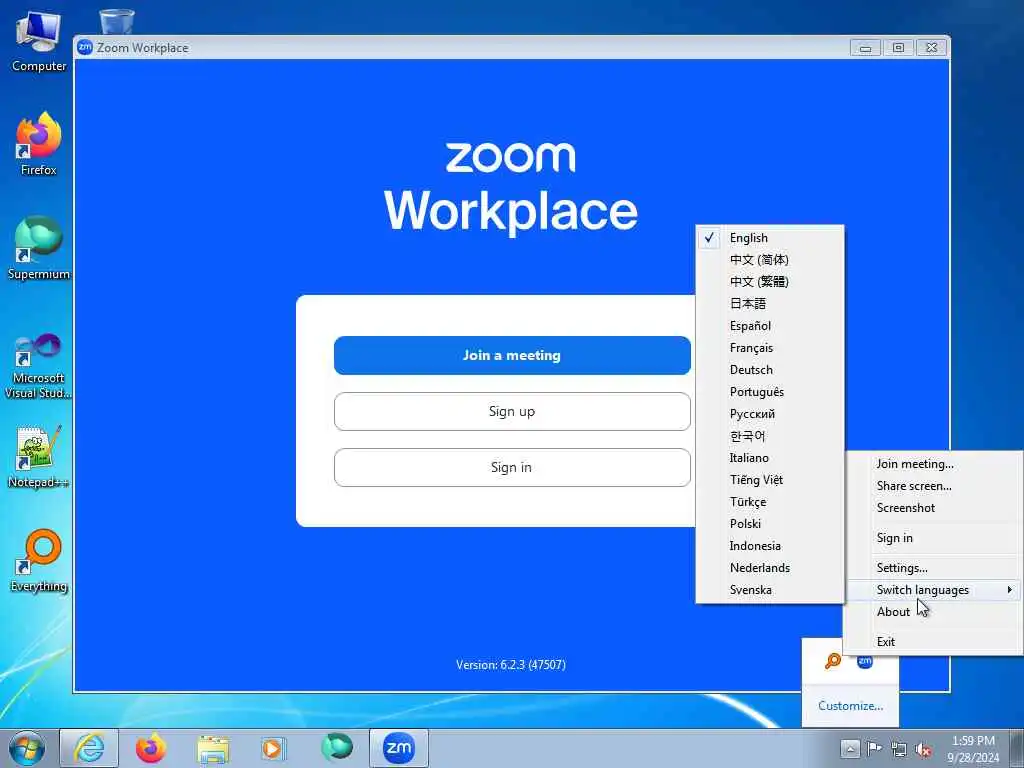
Task: Launch Firefox from the taskbar
Action: pos(151,748)
